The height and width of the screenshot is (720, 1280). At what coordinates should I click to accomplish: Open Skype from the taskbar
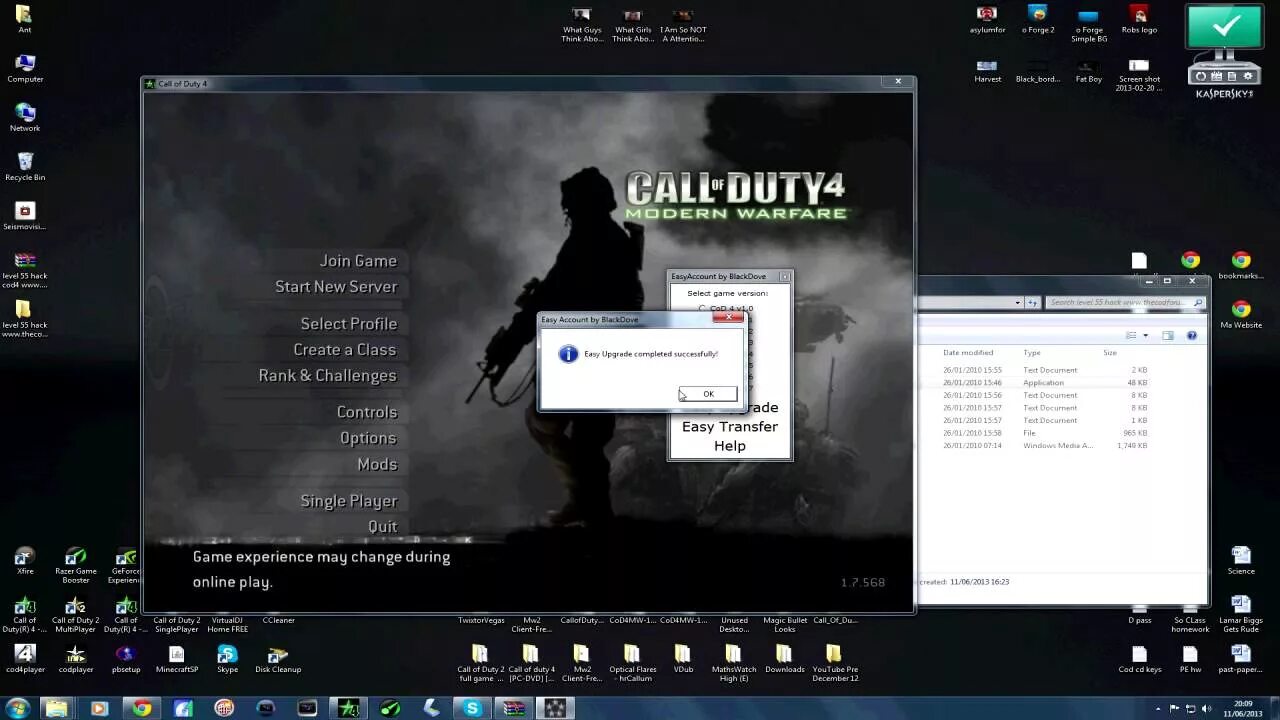473,708
